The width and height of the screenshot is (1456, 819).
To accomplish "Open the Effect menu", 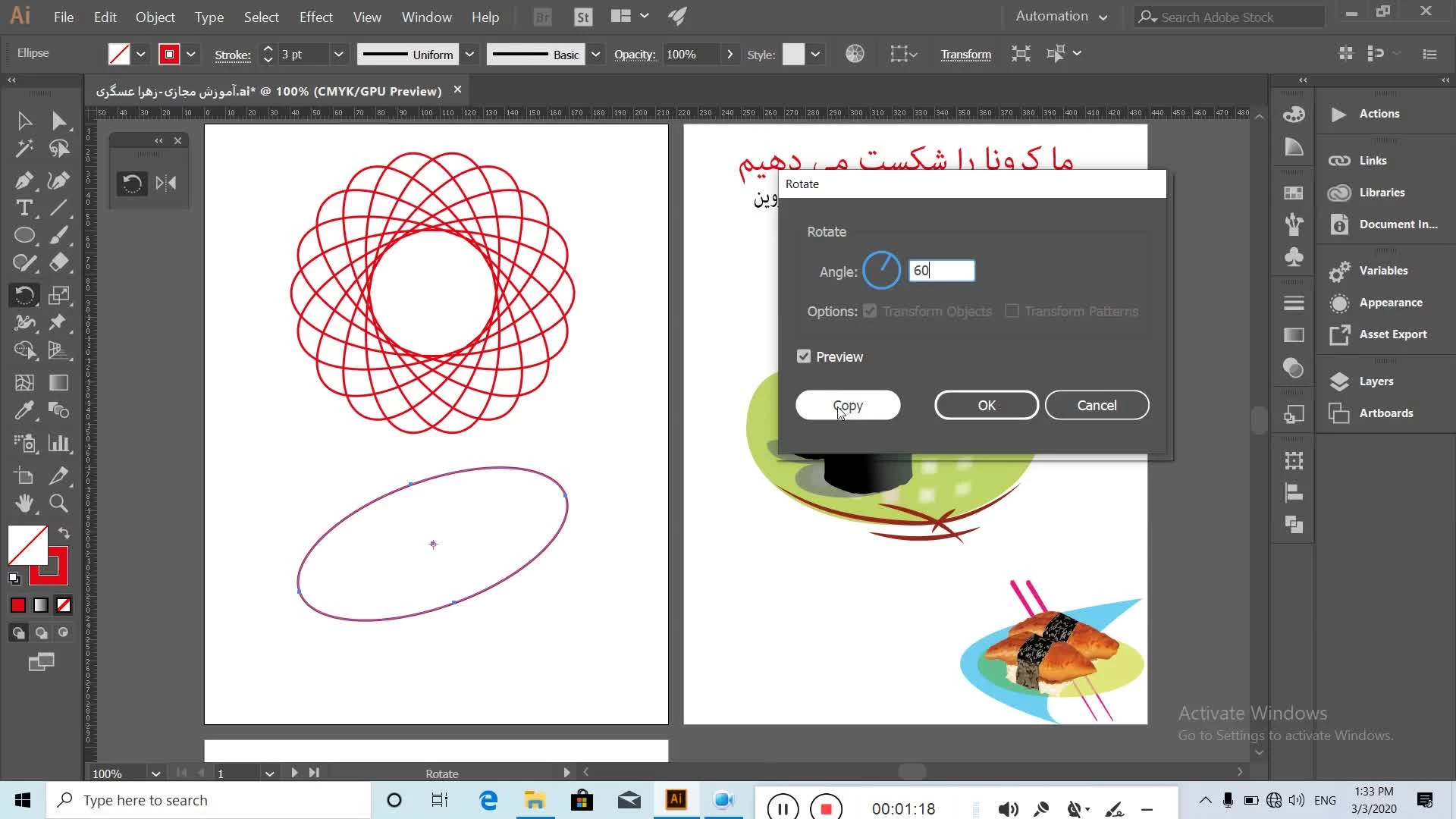I will (315, 17).
